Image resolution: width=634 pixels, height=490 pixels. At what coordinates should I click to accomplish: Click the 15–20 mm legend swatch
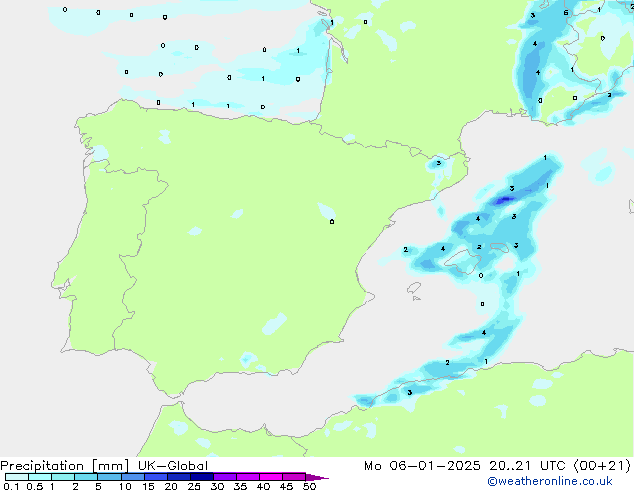(156, 477)
